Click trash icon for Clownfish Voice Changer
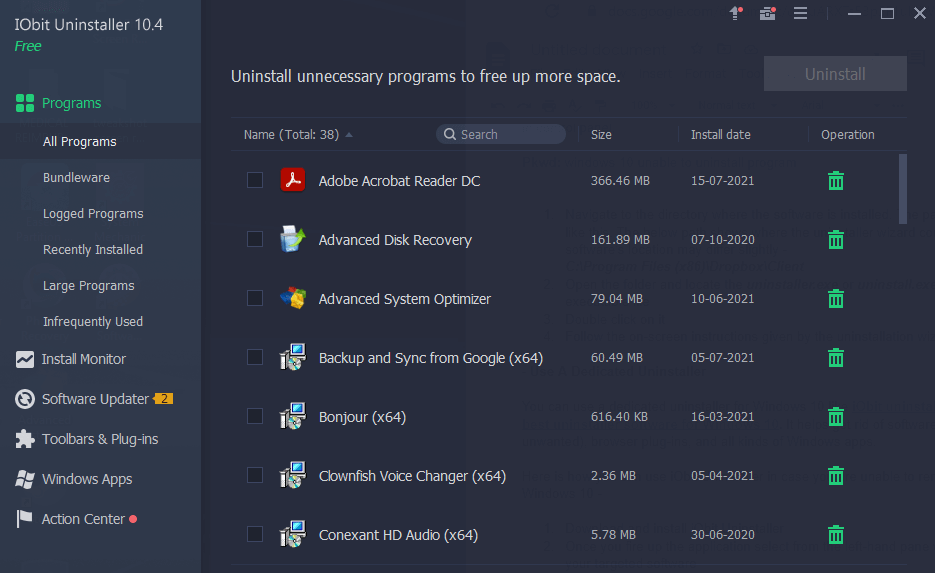This screenshot has height=573, width=935. click(x=835, y=475)
